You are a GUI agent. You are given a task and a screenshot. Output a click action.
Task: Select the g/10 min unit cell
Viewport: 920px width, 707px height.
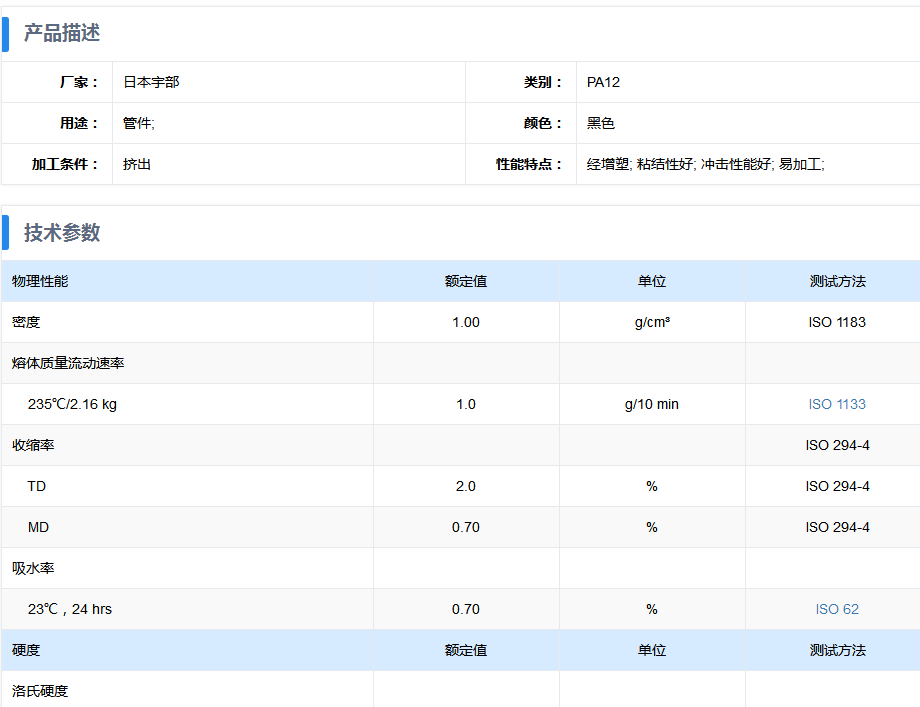pyautogui.click(x=652, y=404)
